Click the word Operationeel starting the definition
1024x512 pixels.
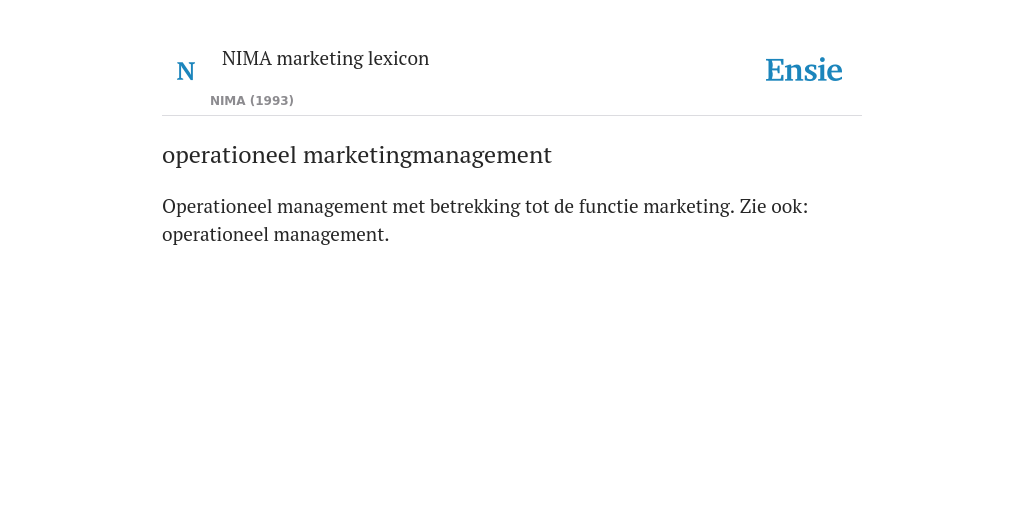click(x=217, y=206)
